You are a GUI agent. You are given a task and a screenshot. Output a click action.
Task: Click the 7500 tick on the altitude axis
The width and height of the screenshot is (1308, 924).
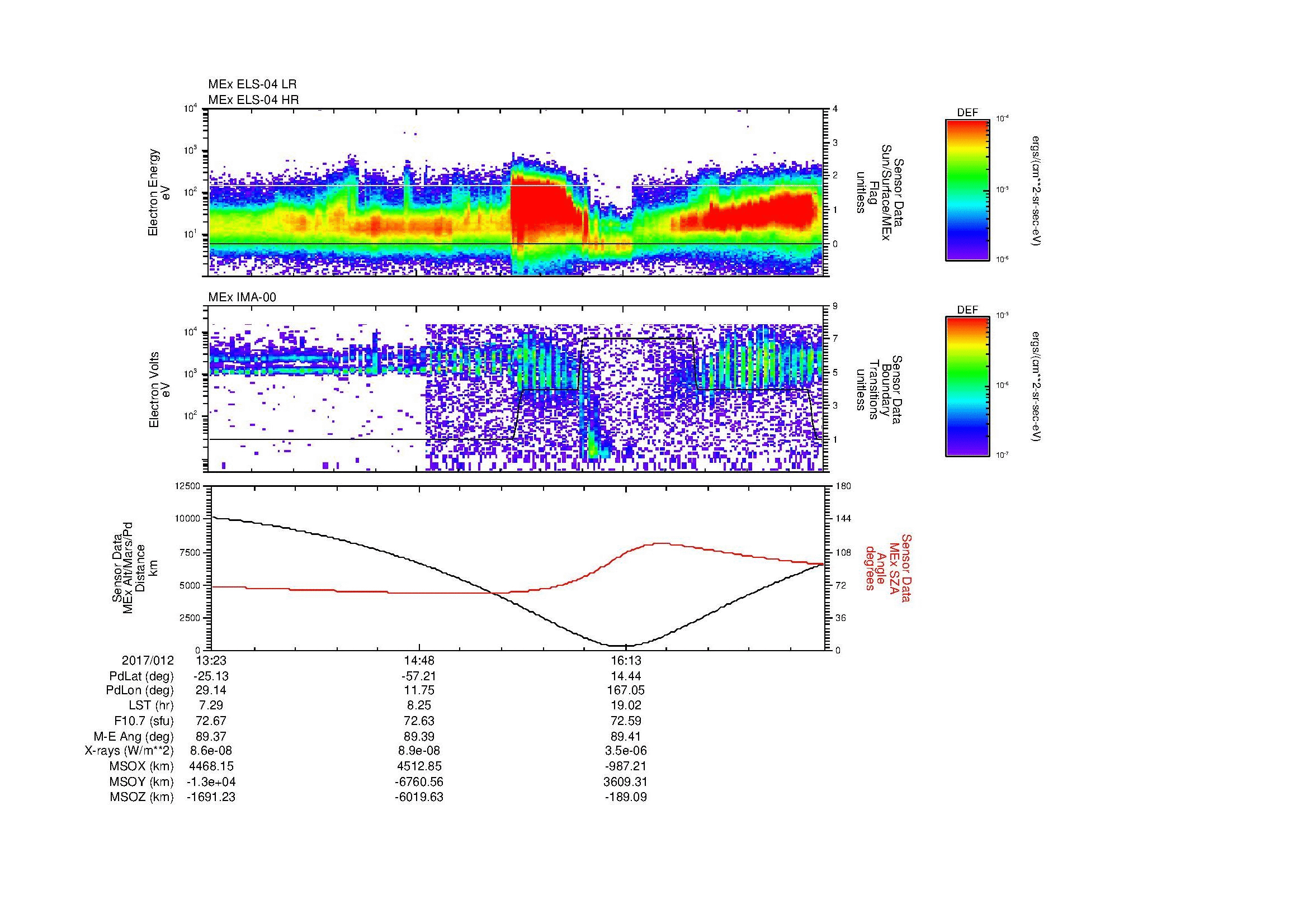[x=190, y=552]
